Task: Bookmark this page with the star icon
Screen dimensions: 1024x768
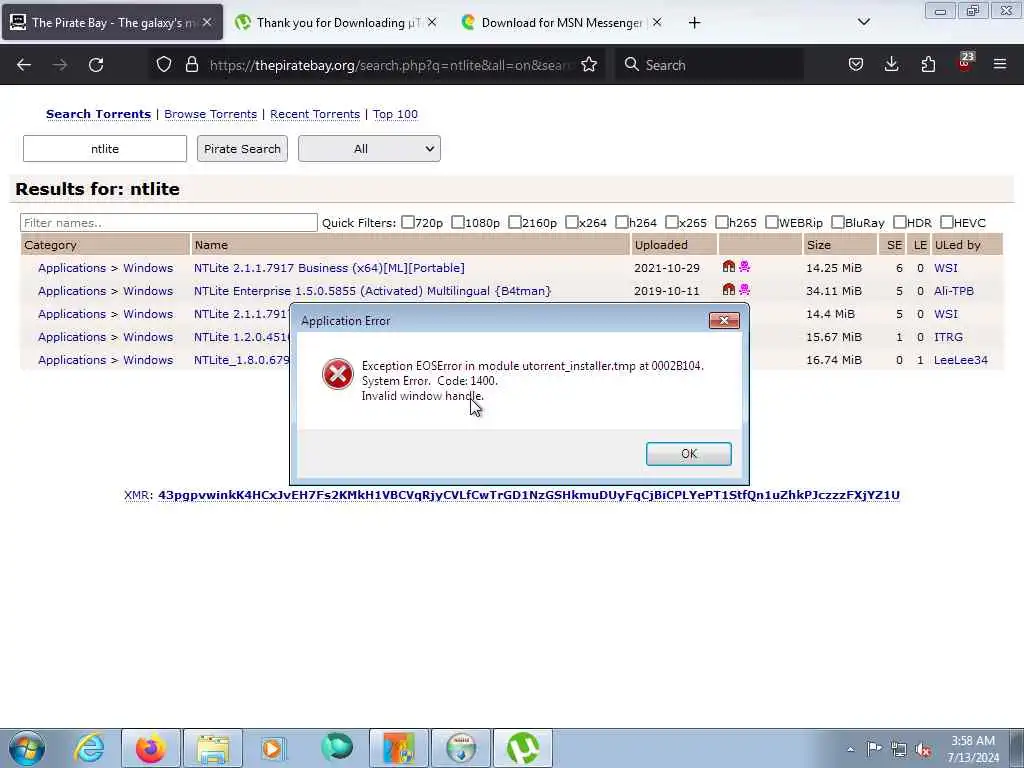Action: pos(589,65)
